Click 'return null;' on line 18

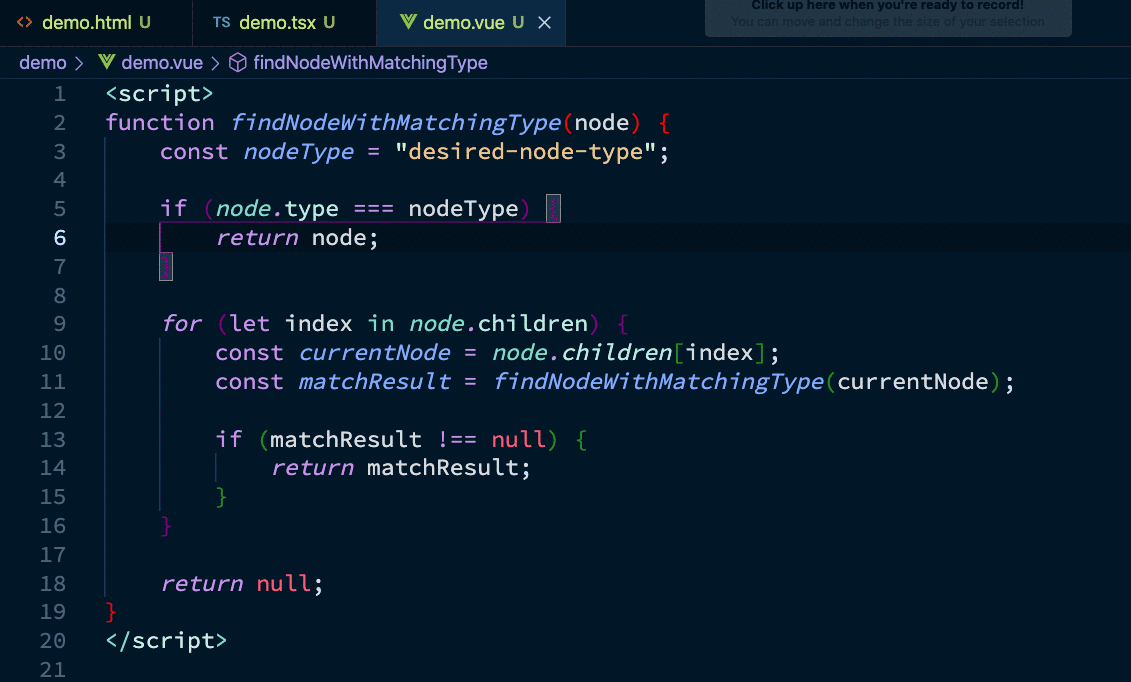tap(242, 583)
